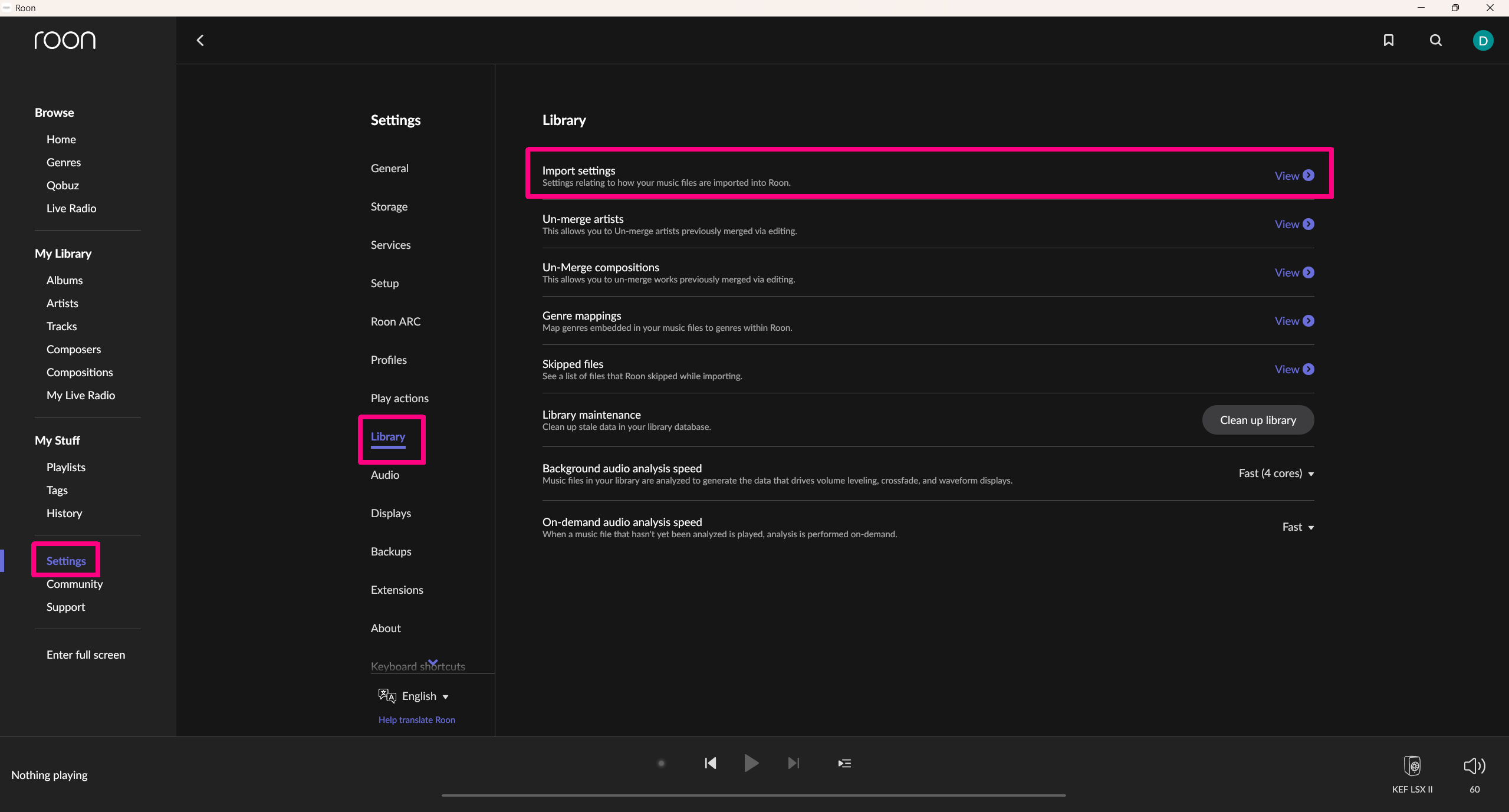Open search with the magnifier icon
Screen dimensions: 1509x812
coord(1435,40)
